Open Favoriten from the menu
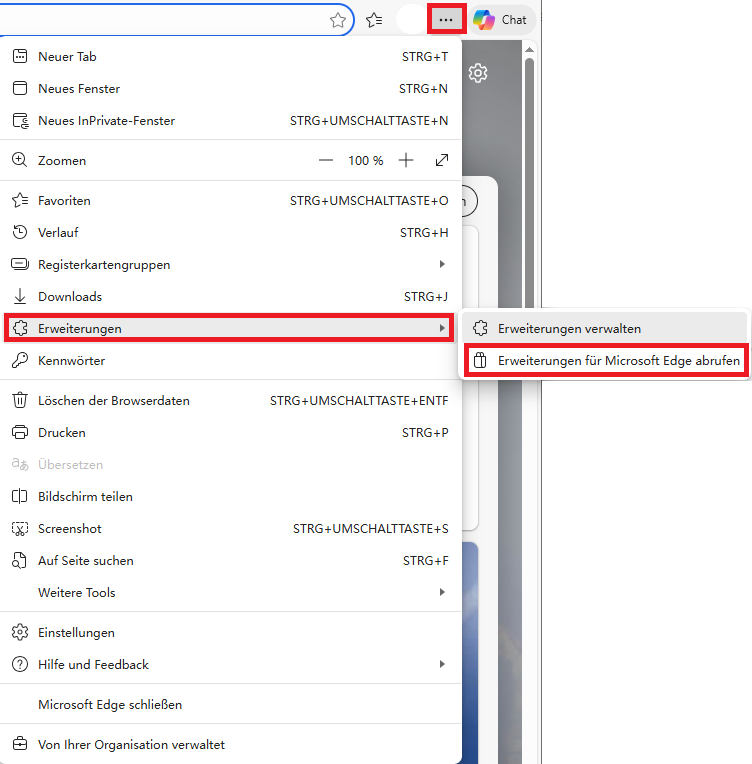 pyautogui.click(x=231, y=201)
